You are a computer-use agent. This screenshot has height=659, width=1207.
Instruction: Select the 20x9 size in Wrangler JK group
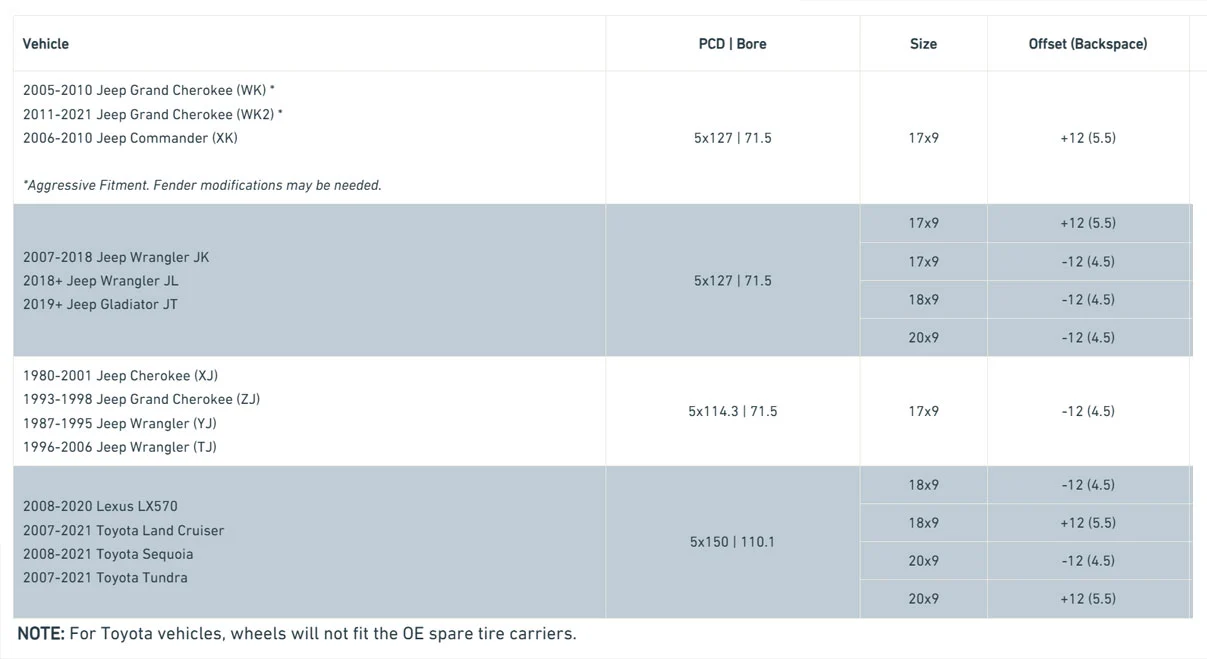923,338
